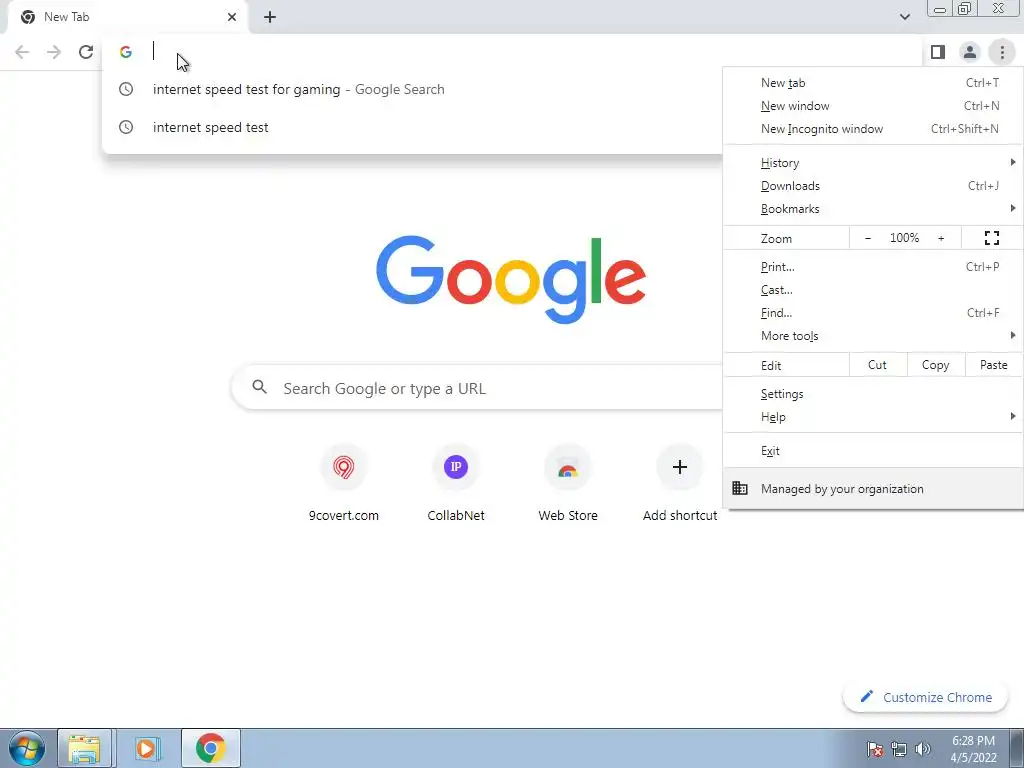Click Copy in the Edit row
The image size is (1024, 768).
point(935,365)
